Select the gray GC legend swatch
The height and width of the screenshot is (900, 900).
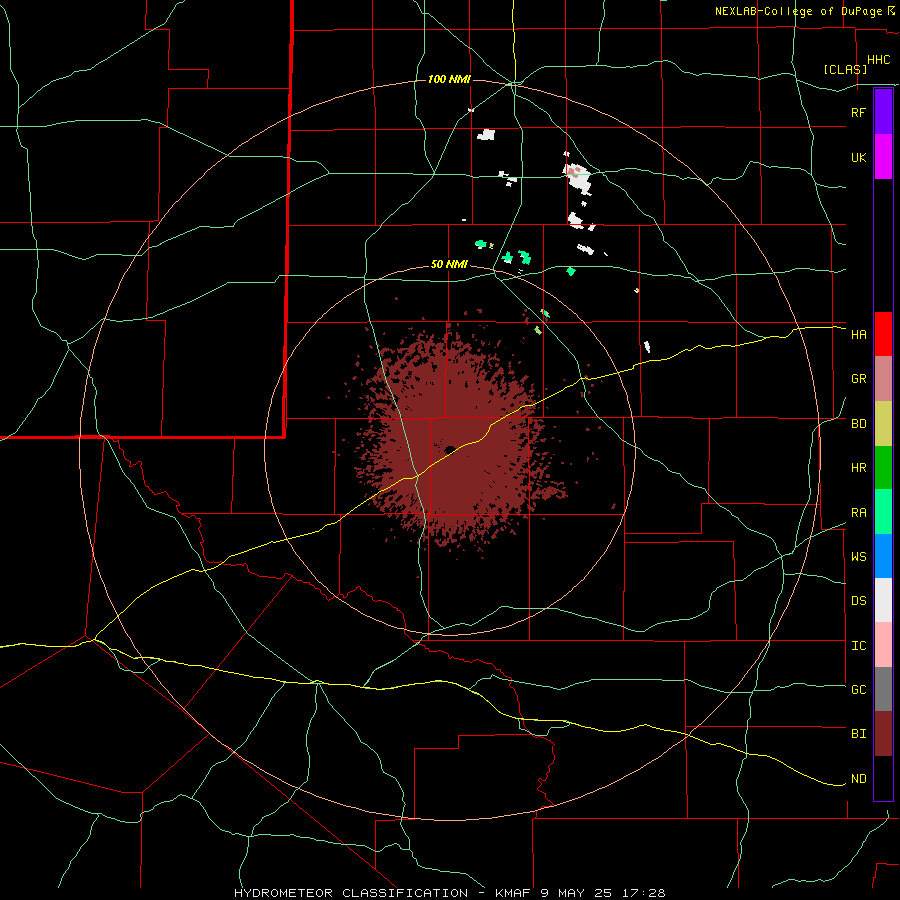(x=883, y=689)
